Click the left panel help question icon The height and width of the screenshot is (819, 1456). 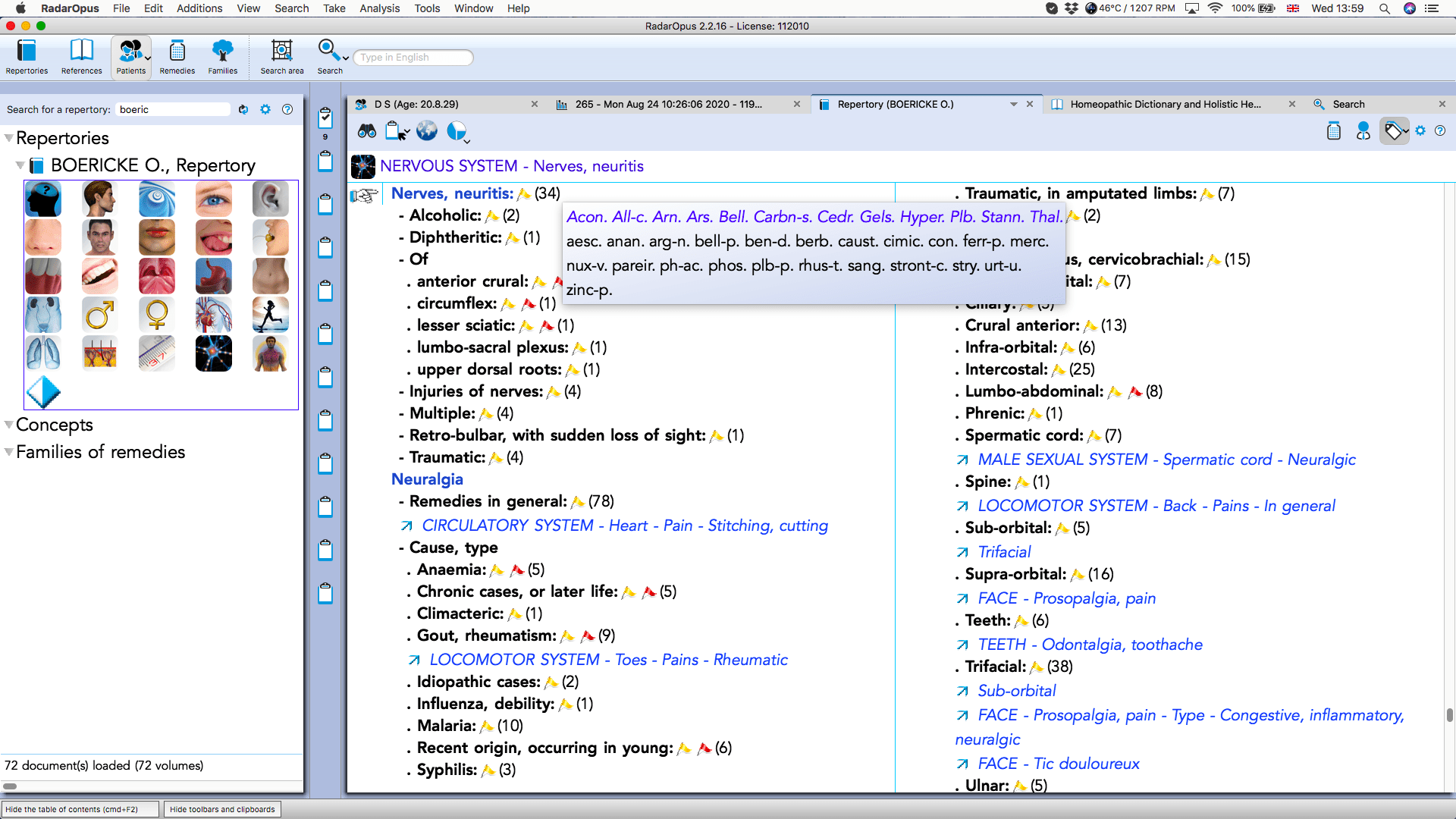click(x=287, y=109)
